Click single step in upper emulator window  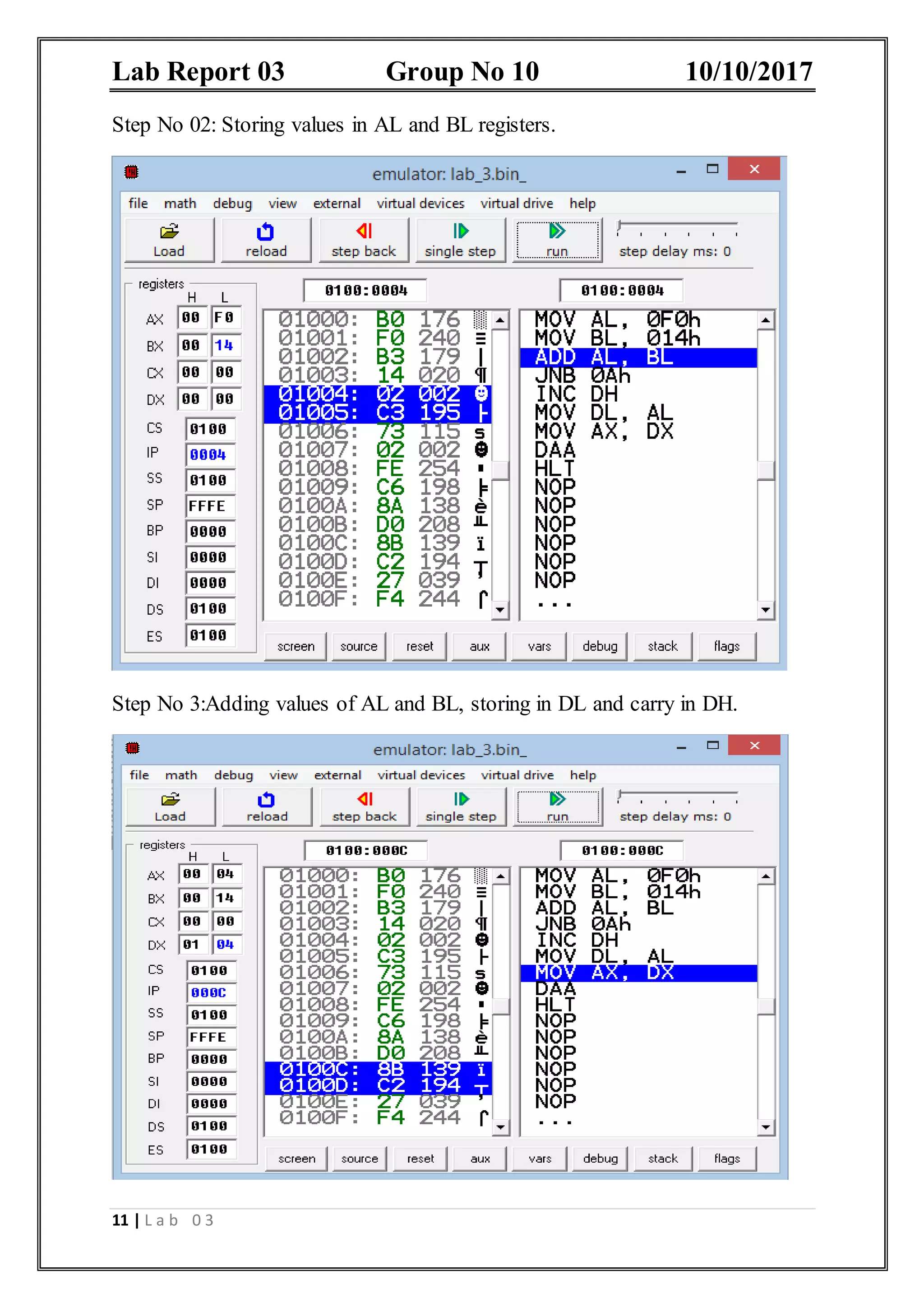pos(460,240)
